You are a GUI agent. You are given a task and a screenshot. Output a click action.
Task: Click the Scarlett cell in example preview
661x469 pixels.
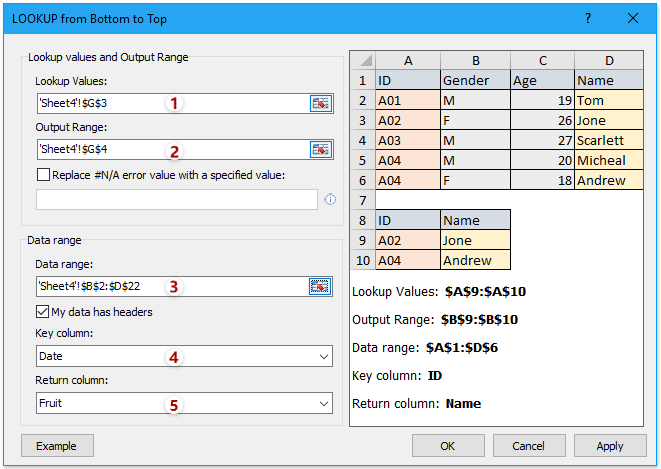pos(608,140)
